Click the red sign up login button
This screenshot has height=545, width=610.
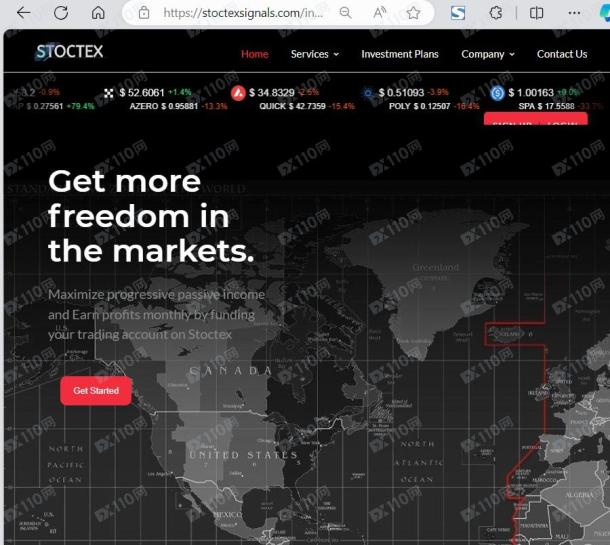[x=536, y=119]
